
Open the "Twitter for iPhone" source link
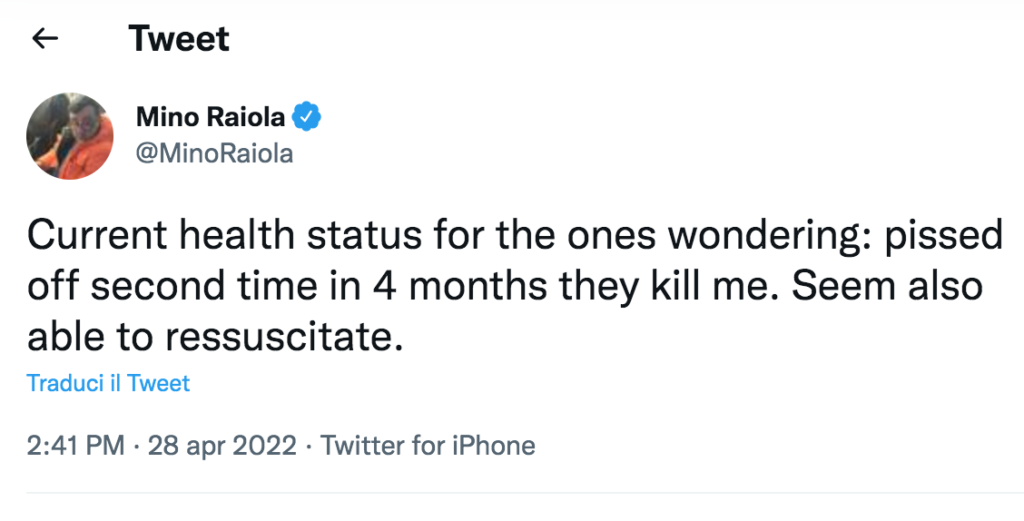[x=429, y=445]
